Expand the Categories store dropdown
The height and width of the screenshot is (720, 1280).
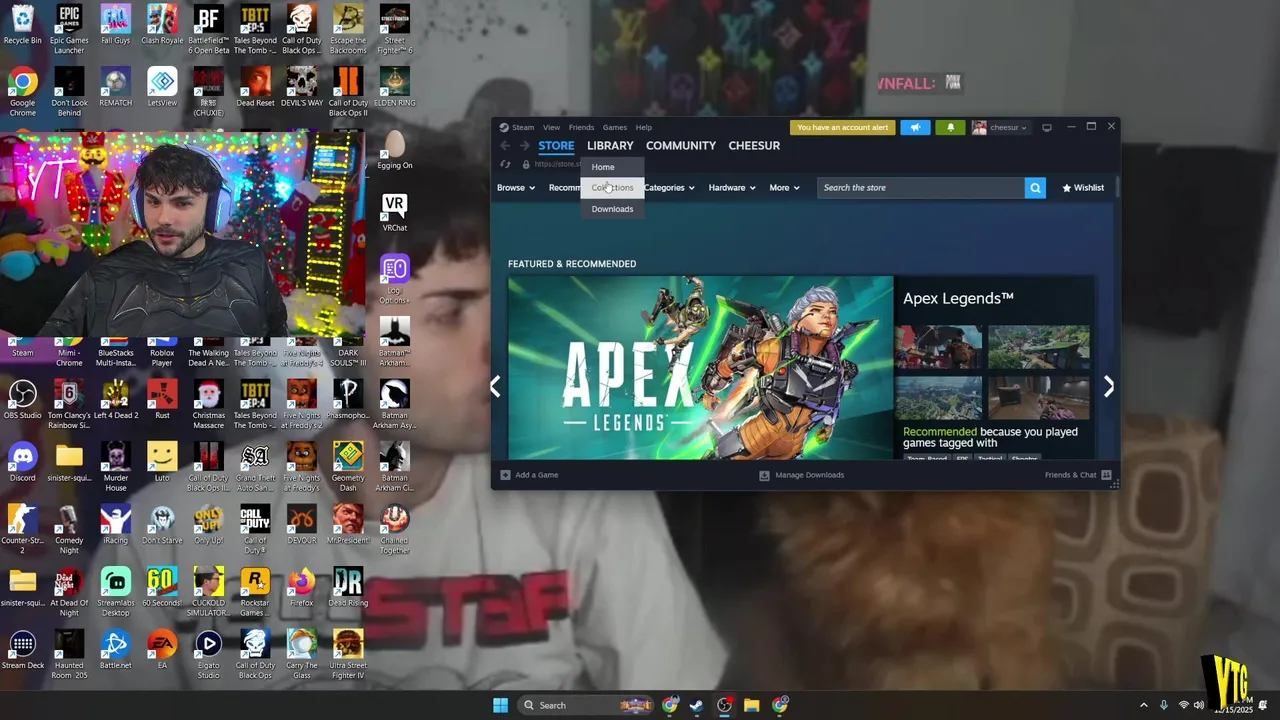click(x=669, y=188)
